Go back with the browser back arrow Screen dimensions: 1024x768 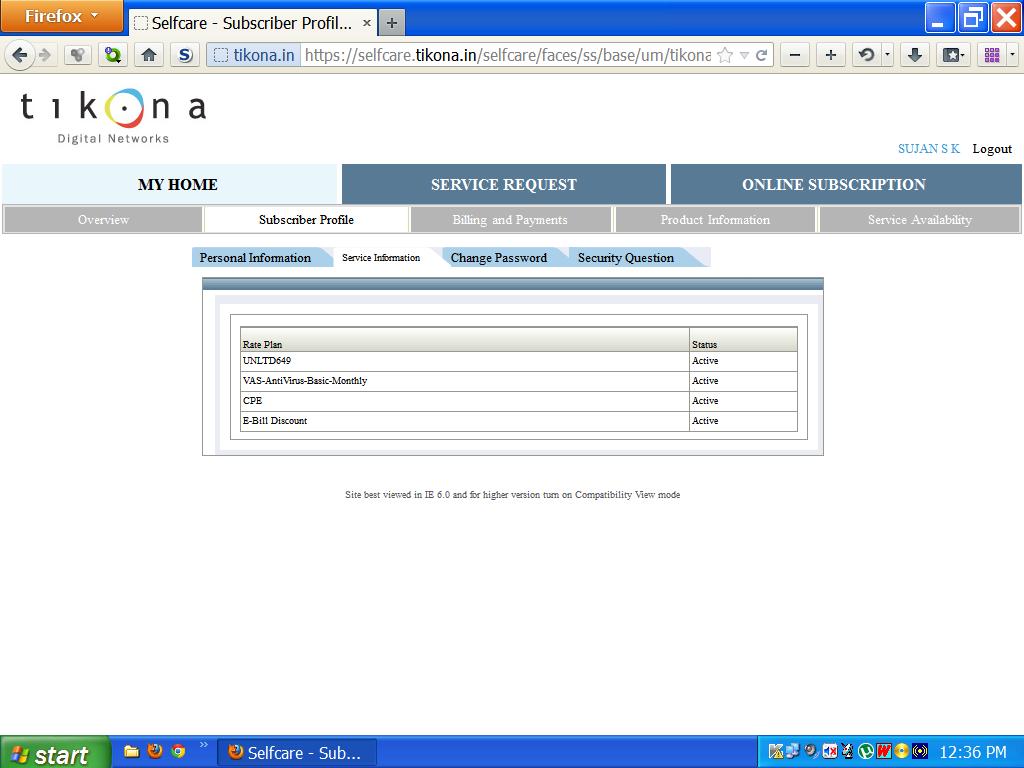coord(20,55)
